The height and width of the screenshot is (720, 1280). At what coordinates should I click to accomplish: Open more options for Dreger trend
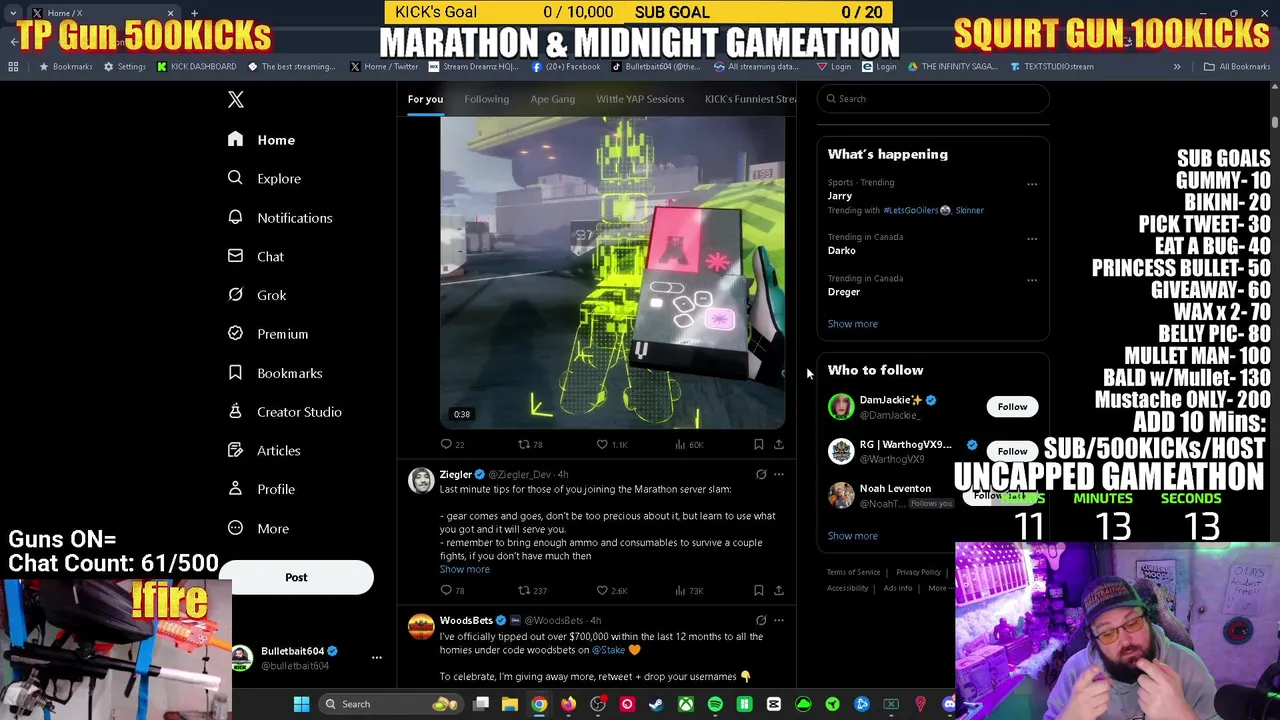[1032, 280]
